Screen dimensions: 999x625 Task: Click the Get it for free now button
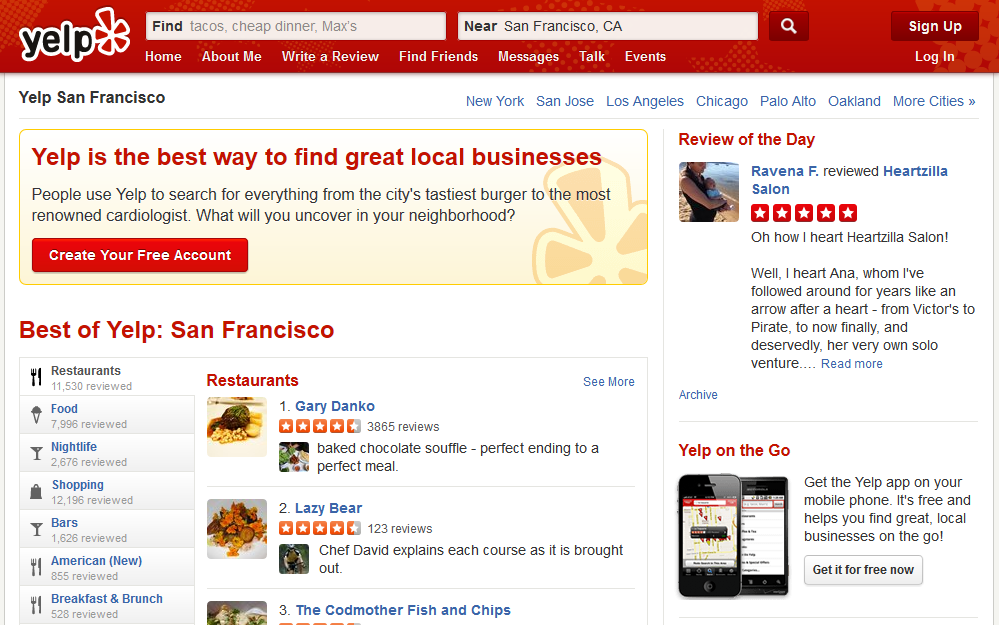tap(863, 570)
